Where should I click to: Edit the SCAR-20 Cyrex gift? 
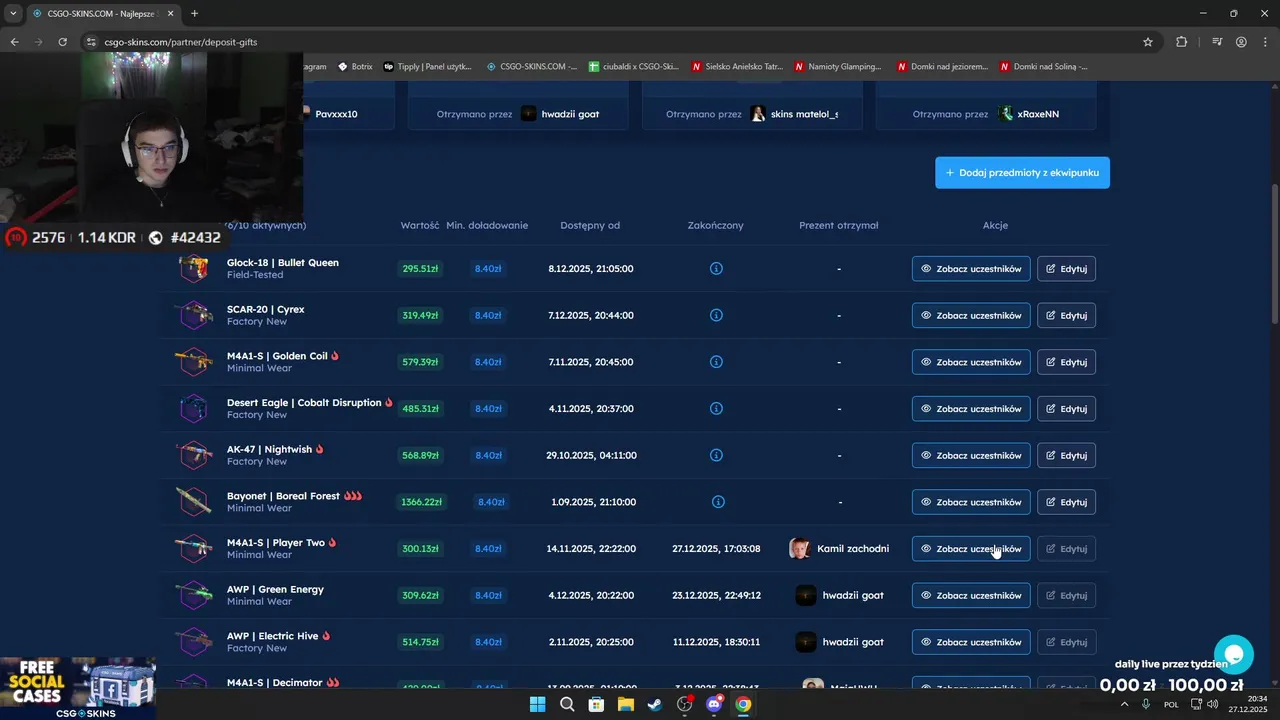tap(1066, 315)
